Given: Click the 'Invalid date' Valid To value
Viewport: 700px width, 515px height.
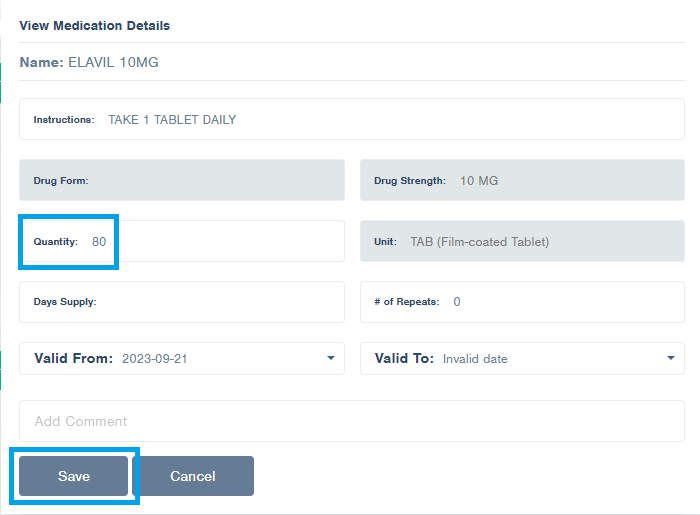Looking at the screenshot, I should click(475, 359).
